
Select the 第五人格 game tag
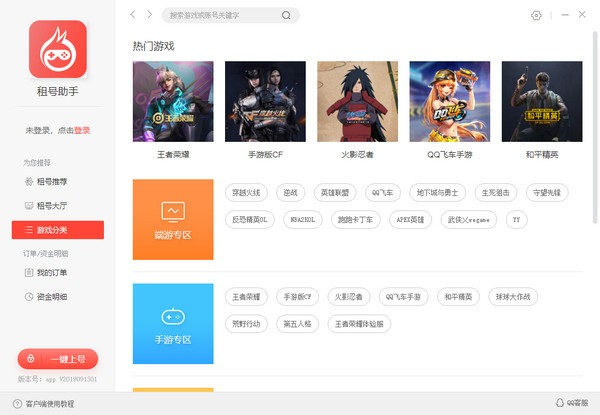coord(297,324)
